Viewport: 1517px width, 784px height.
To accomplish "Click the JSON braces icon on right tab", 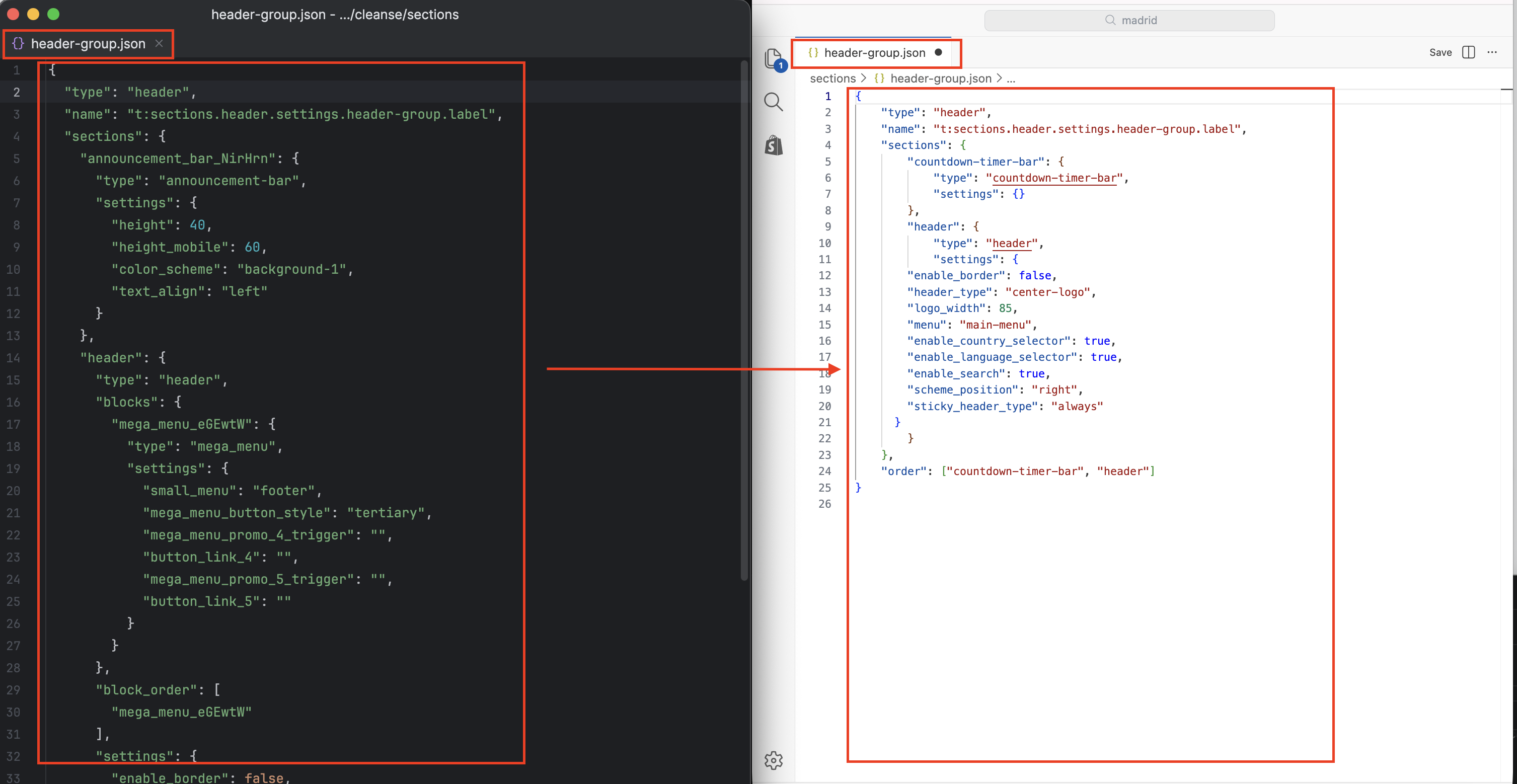I will [x=813, y=53].
